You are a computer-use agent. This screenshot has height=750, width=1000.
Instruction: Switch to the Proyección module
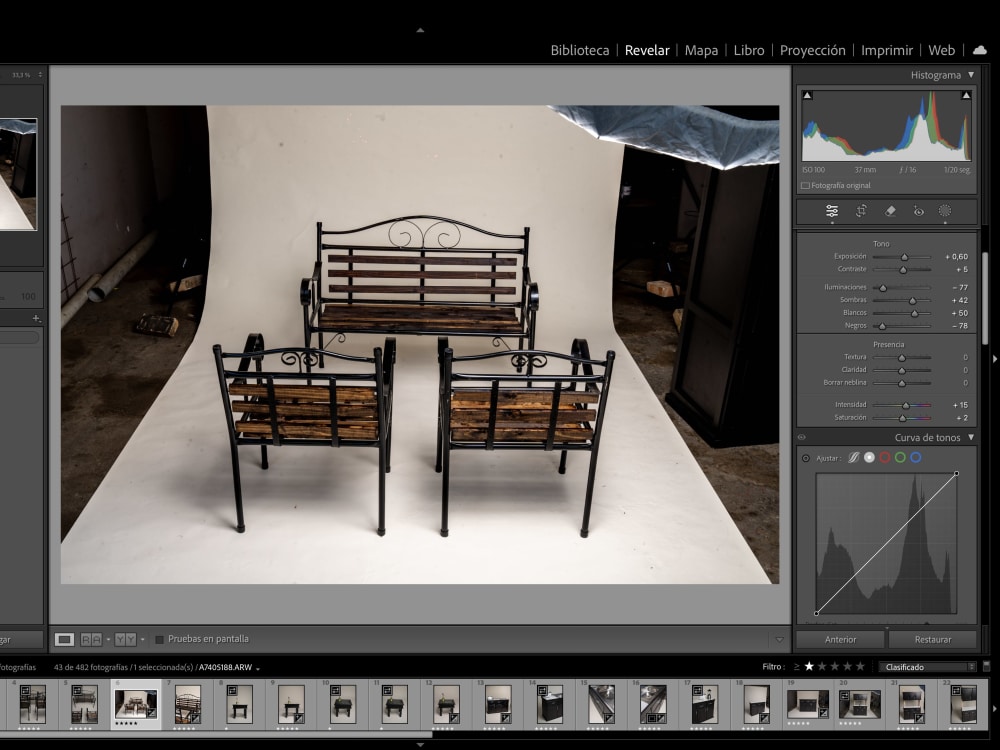click(812, 50)
